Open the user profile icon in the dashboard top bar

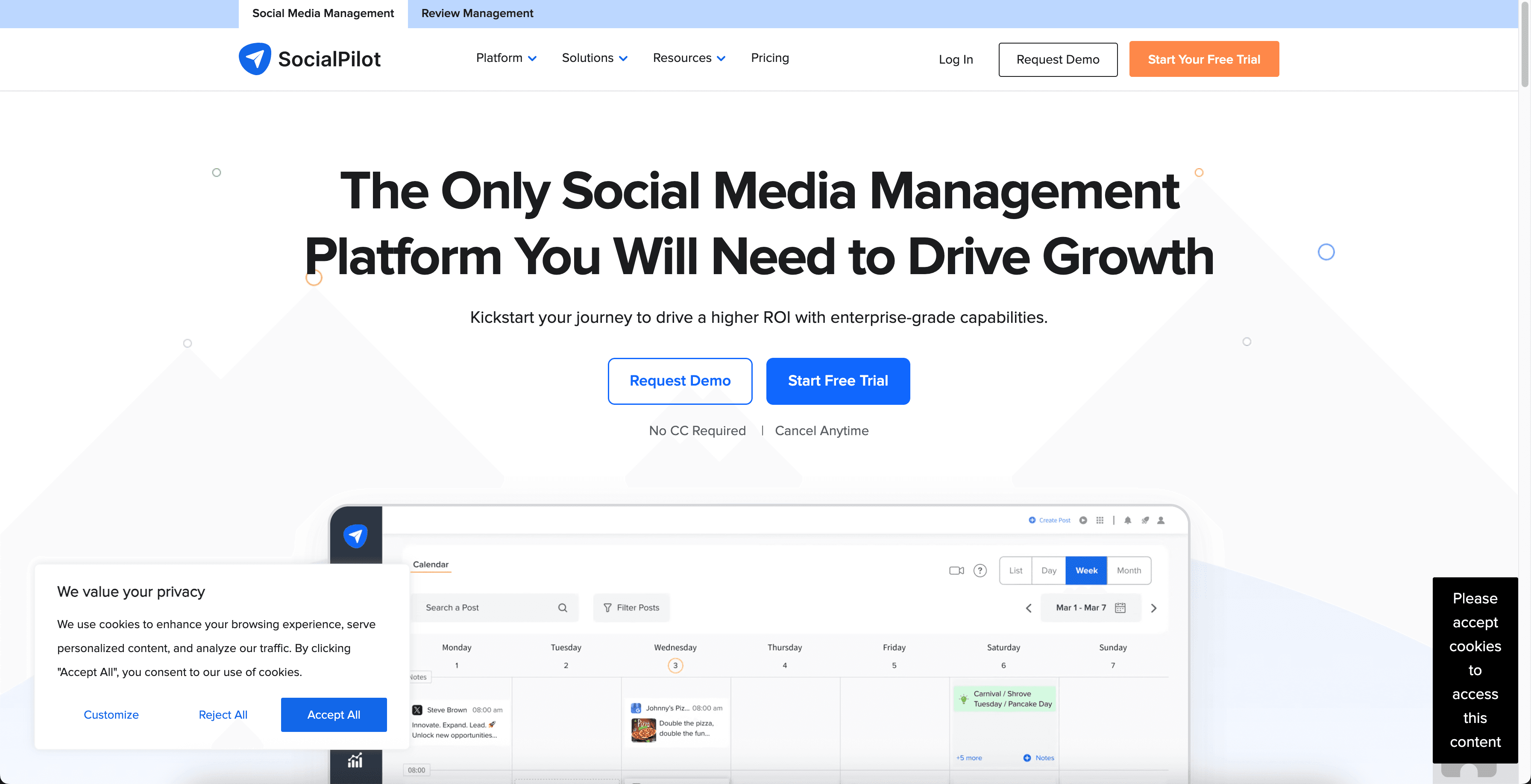[1161, 520]
